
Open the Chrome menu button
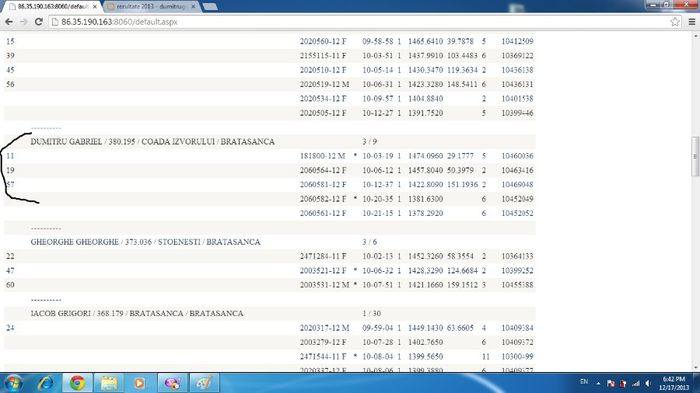[692, 21]
